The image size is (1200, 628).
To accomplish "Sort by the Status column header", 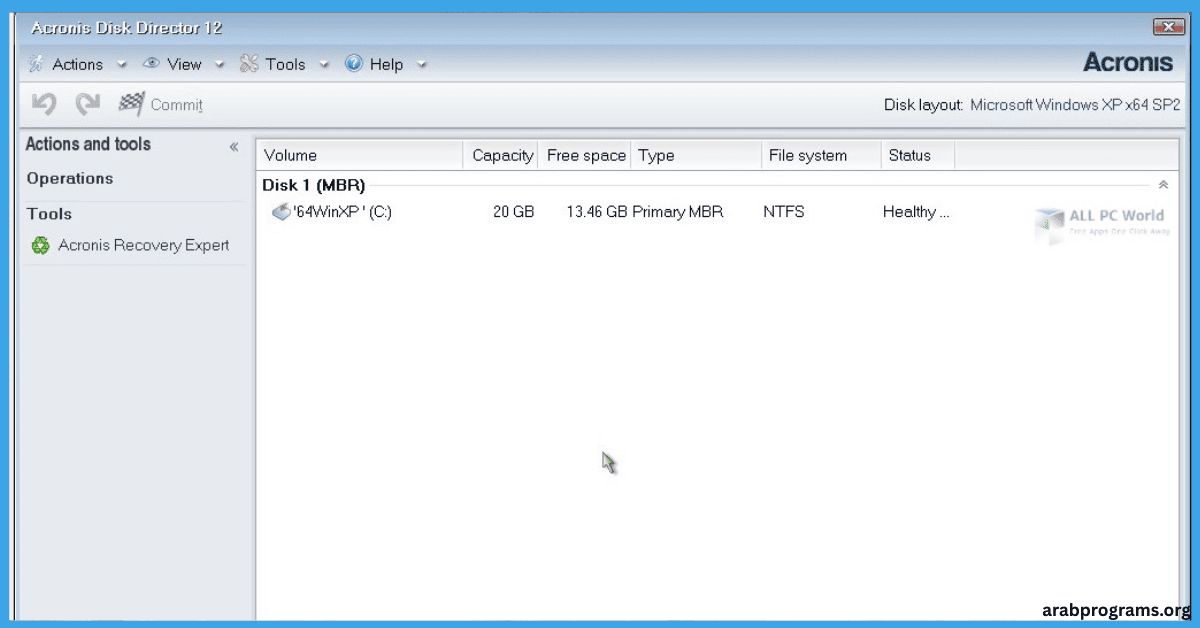I will click(x=918, y=155).
